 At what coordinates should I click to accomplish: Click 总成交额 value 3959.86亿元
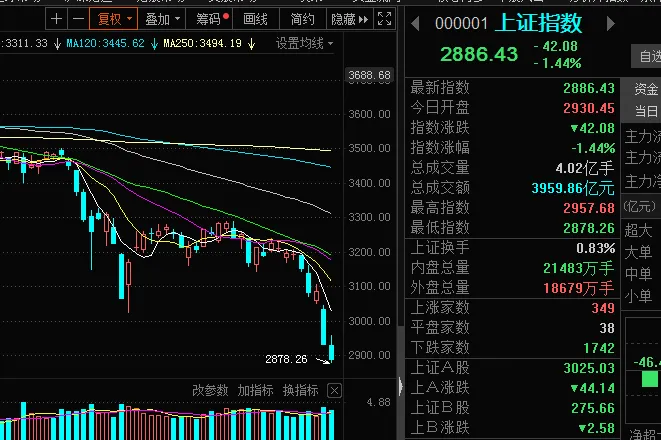(572, 188)
